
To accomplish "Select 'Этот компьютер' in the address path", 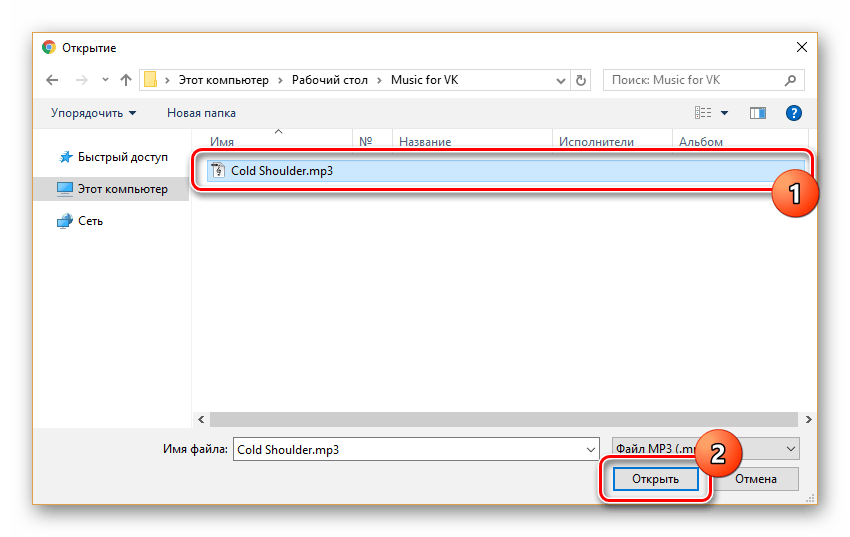I will click(223, 80).
